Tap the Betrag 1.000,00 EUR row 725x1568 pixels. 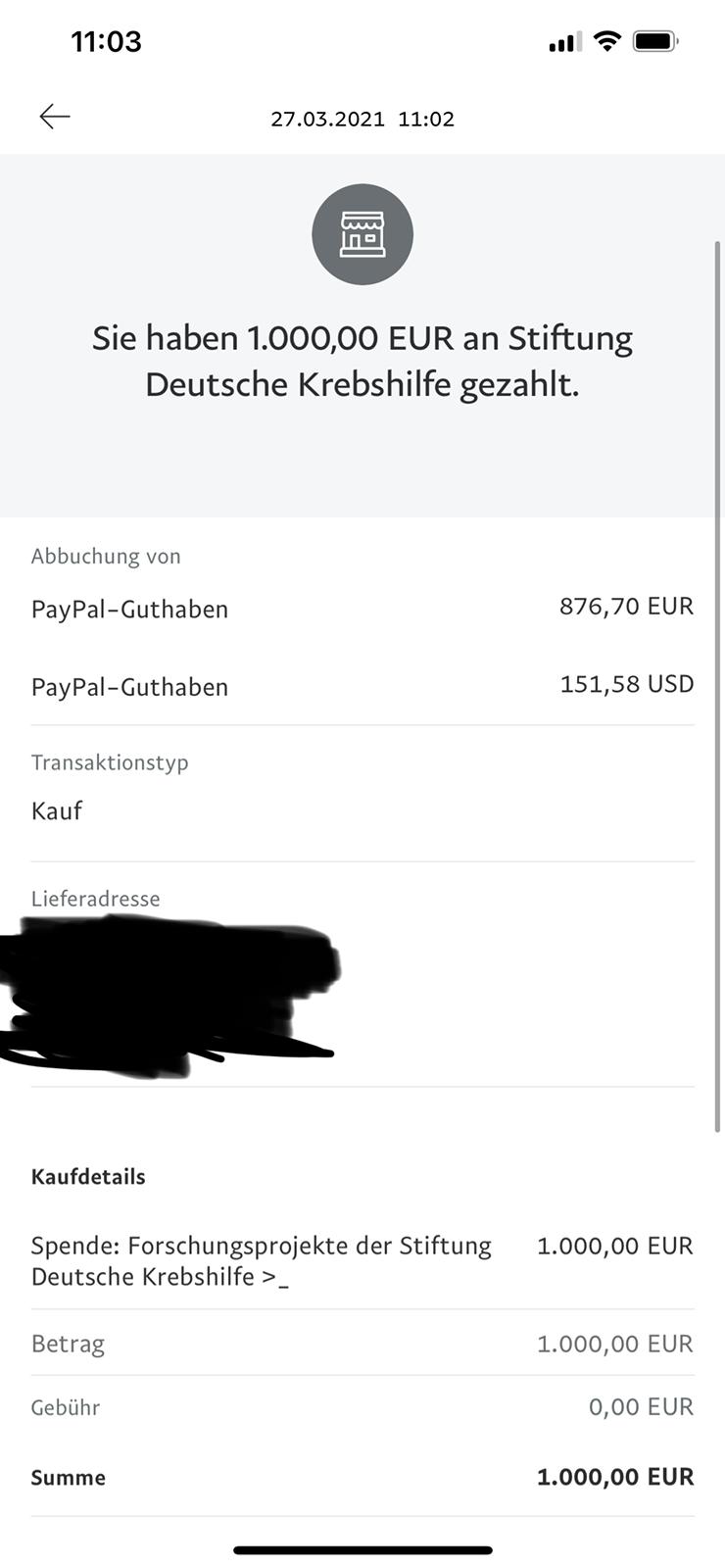(x=362, y=1343)
